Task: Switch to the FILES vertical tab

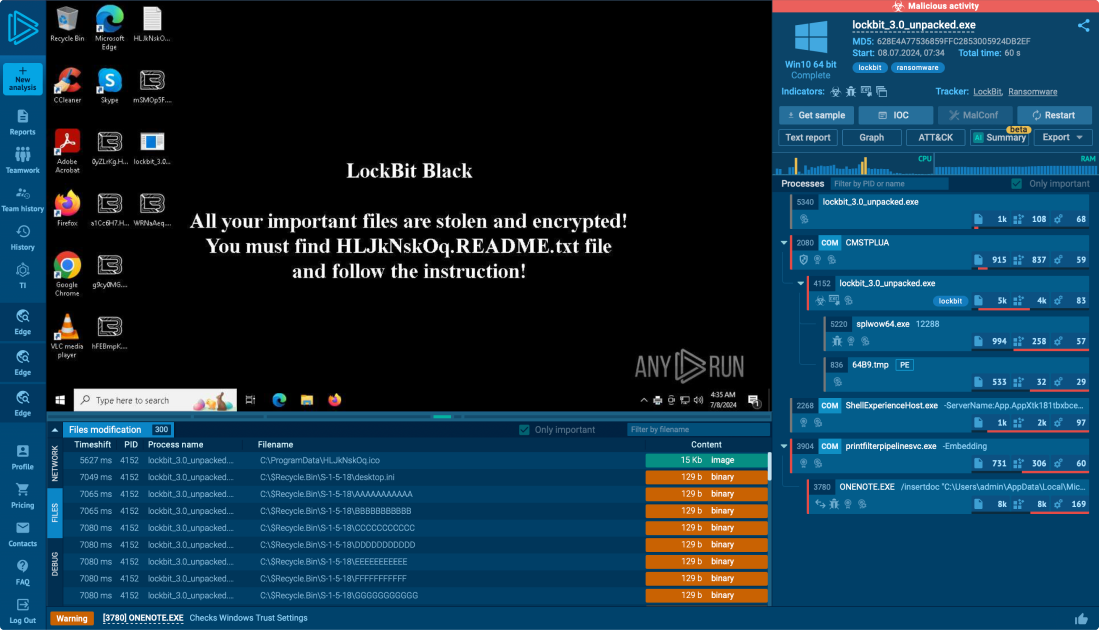Action: pos(55,513)
